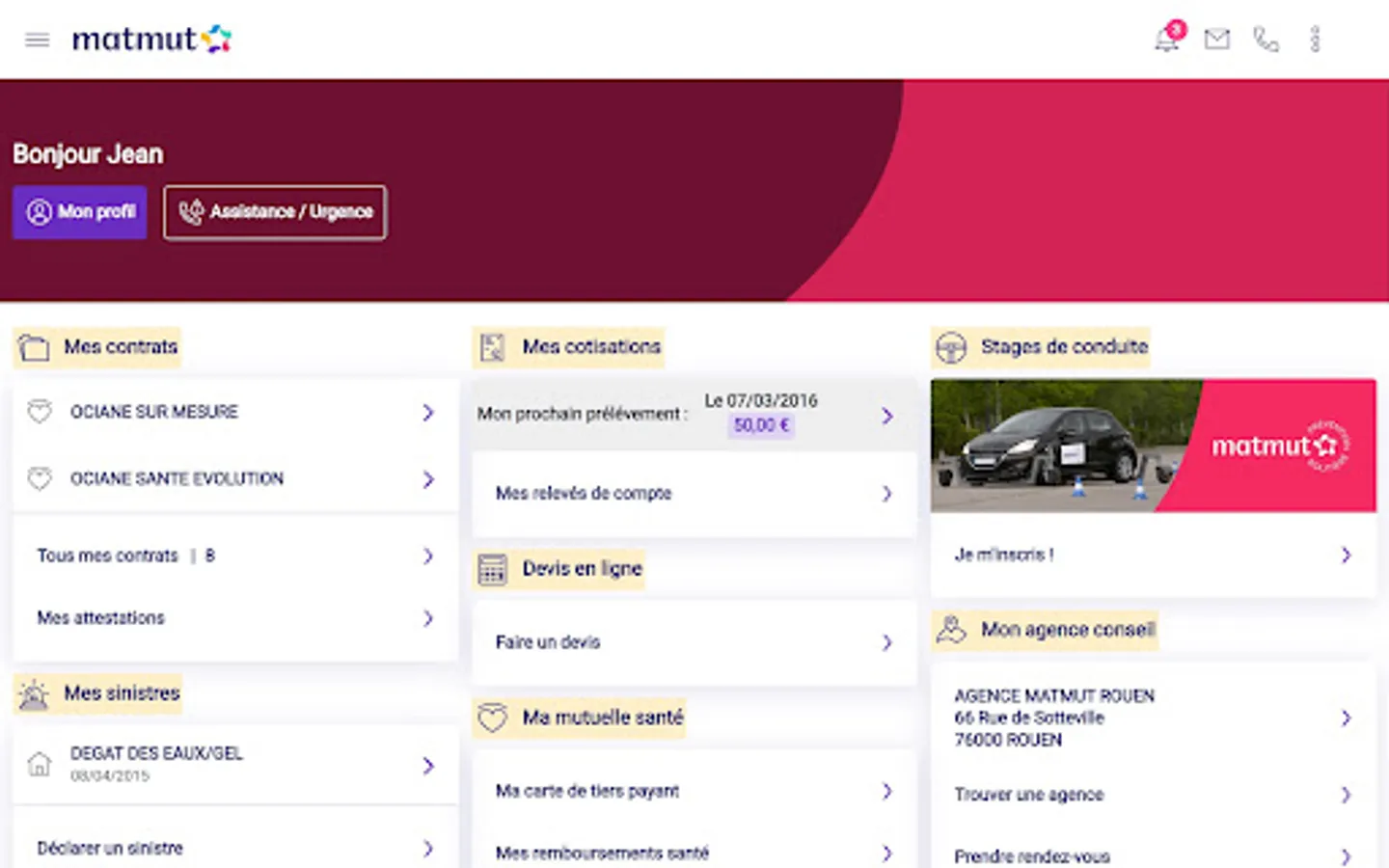
Task: Click the Mes contrats heading
Action: [121, 347]
